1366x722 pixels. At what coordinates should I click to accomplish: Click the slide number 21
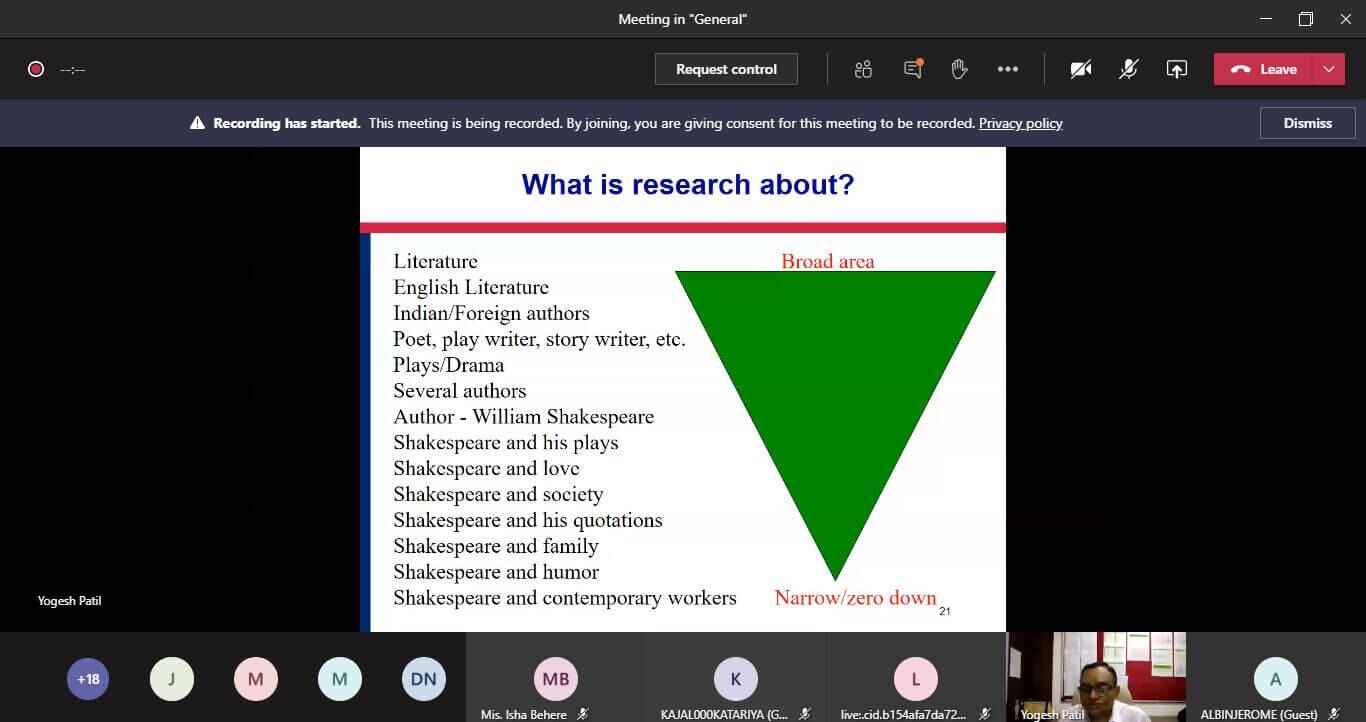click(x=944, y=611)
